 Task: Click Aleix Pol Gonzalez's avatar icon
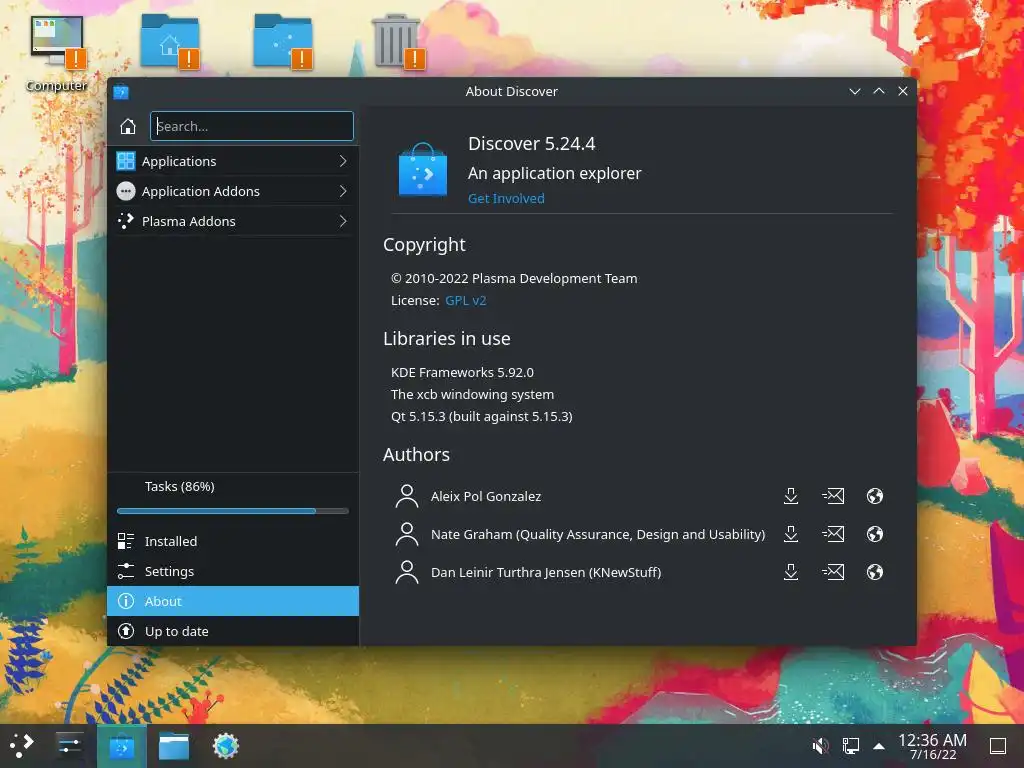tap(407, 496)
